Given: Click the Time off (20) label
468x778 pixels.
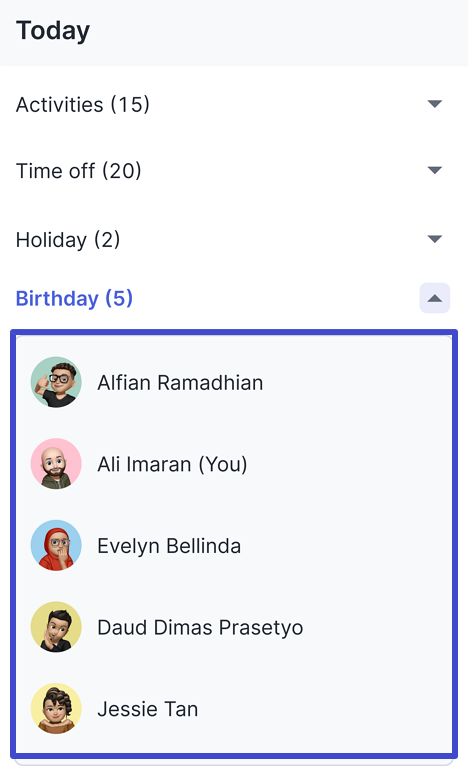Looking at the screenshot, I should (x=79, y=171).
